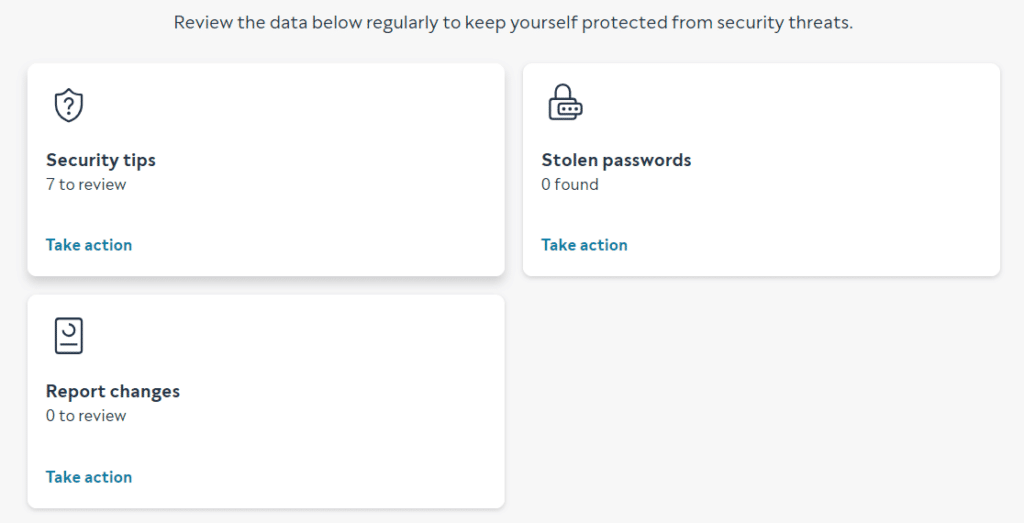1024x523 pixels.
Task: Select the Report changes heading
Action: coord(113,391)
